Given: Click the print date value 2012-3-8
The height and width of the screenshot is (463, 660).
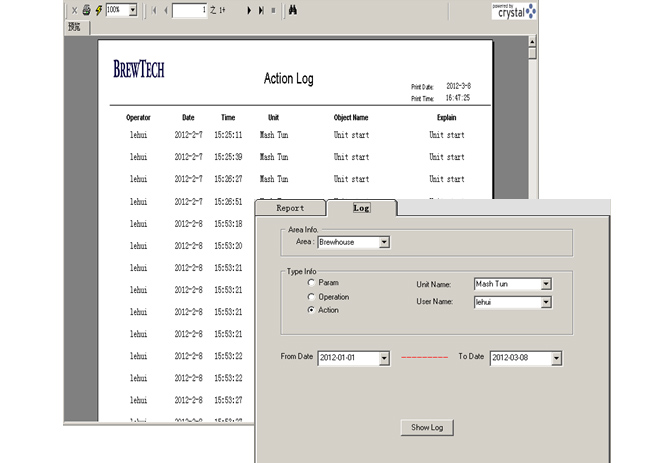Looking at the screenshot, I should [x=459, y=86].
